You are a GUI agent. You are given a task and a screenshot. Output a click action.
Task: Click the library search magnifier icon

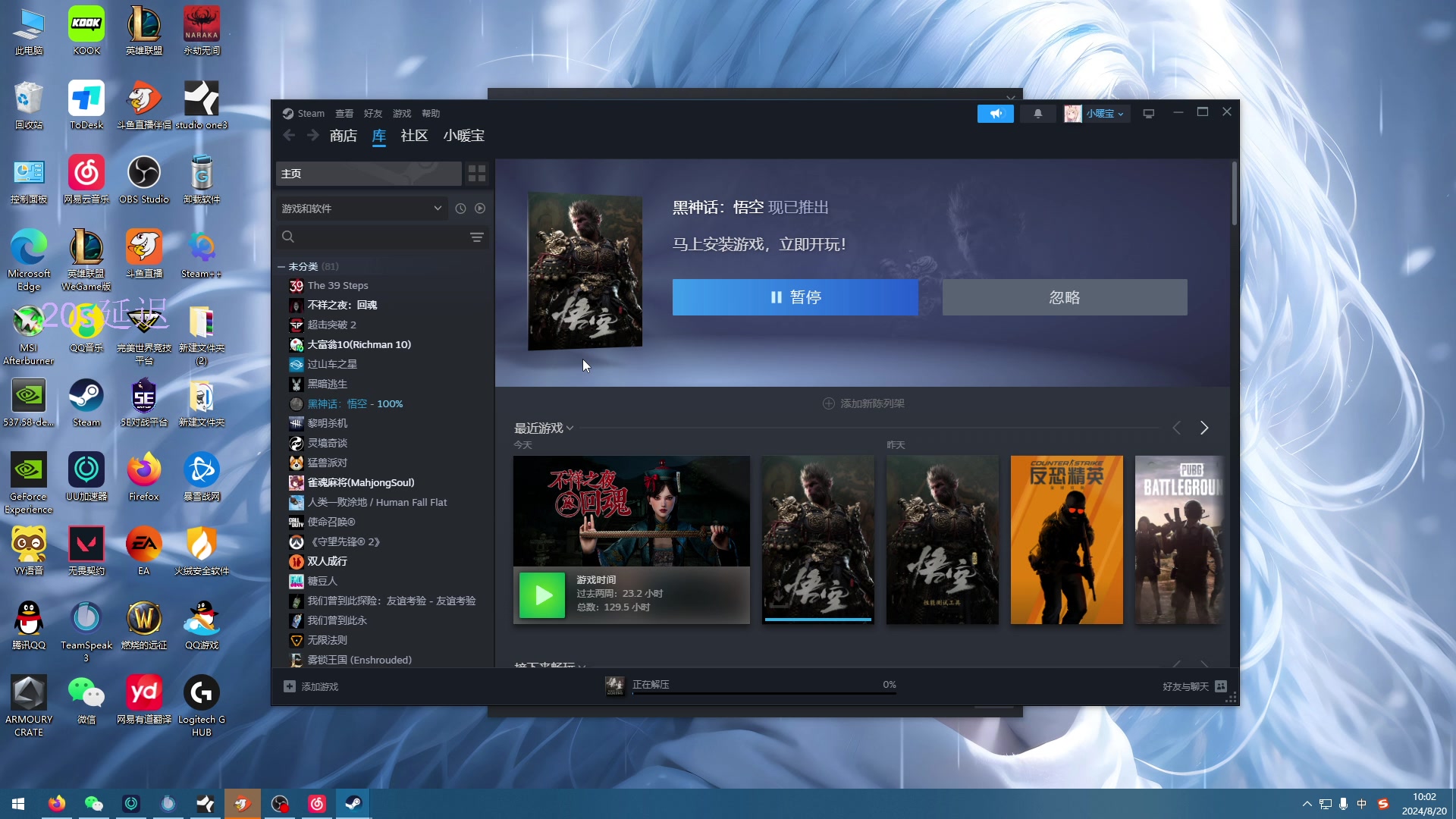click(288, 237)
